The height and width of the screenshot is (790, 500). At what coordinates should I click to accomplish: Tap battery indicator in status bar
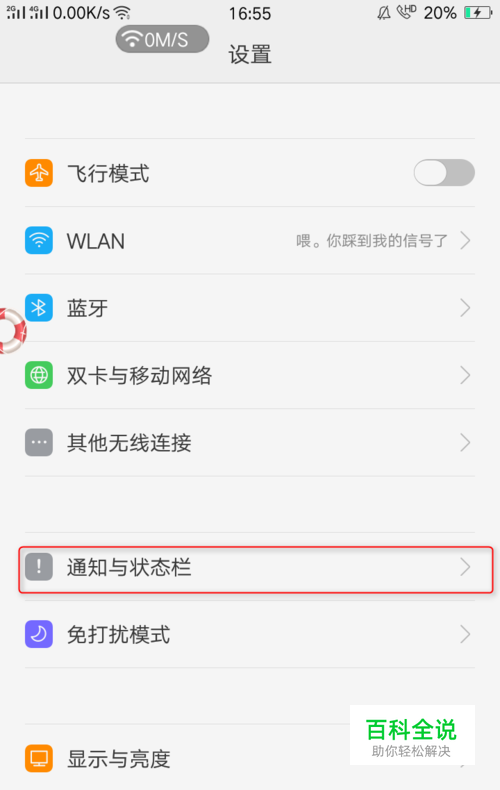478,13
